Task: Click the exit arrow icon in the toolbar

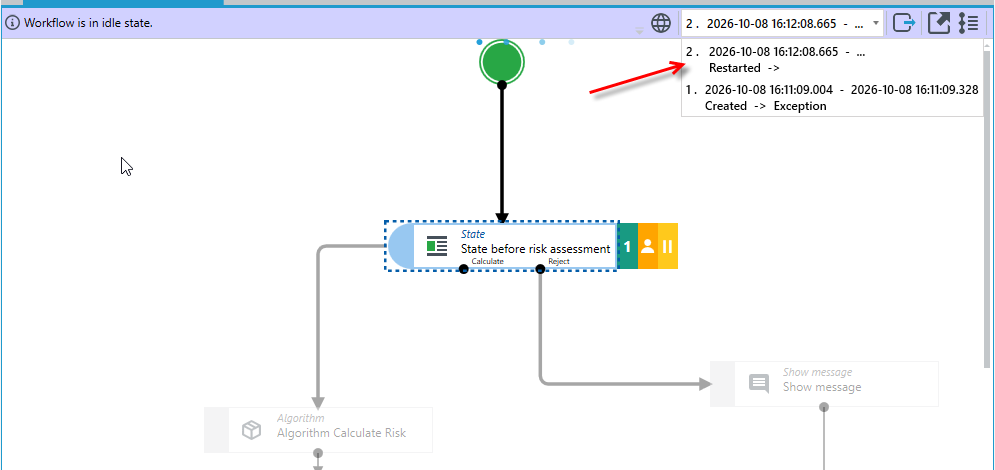Action: click(x=904, y=23)
